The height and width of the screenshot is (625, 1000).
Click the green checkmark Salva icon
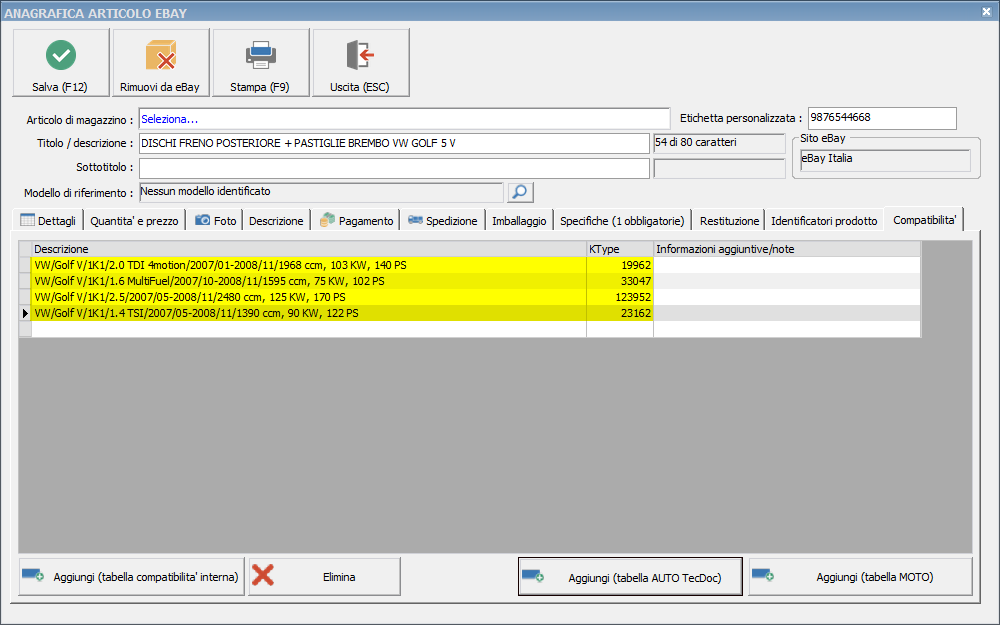pyautogui.click(x=61, y=55)
